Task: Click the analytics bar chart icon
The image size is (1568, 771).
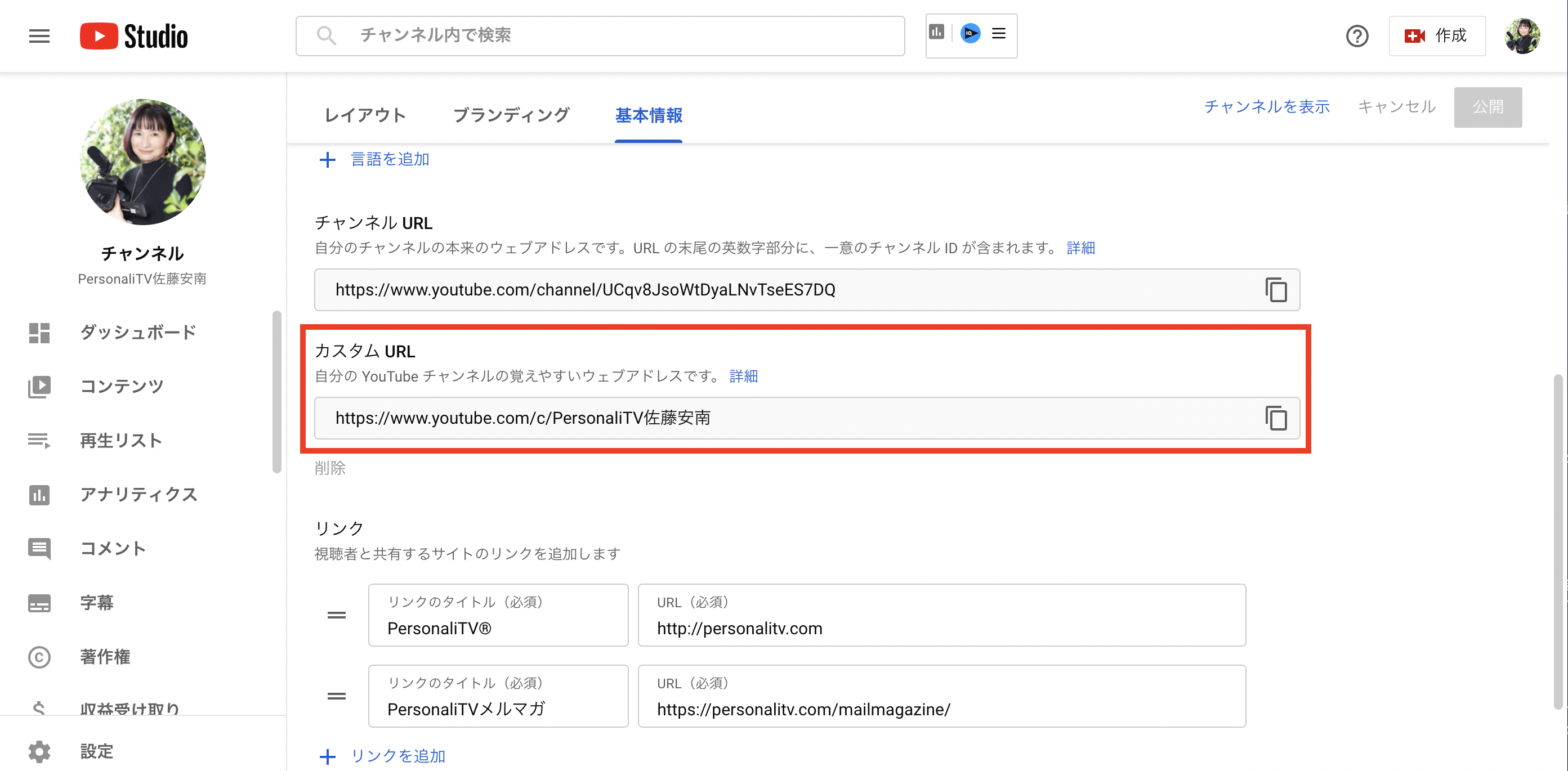Action: point(39,495)
